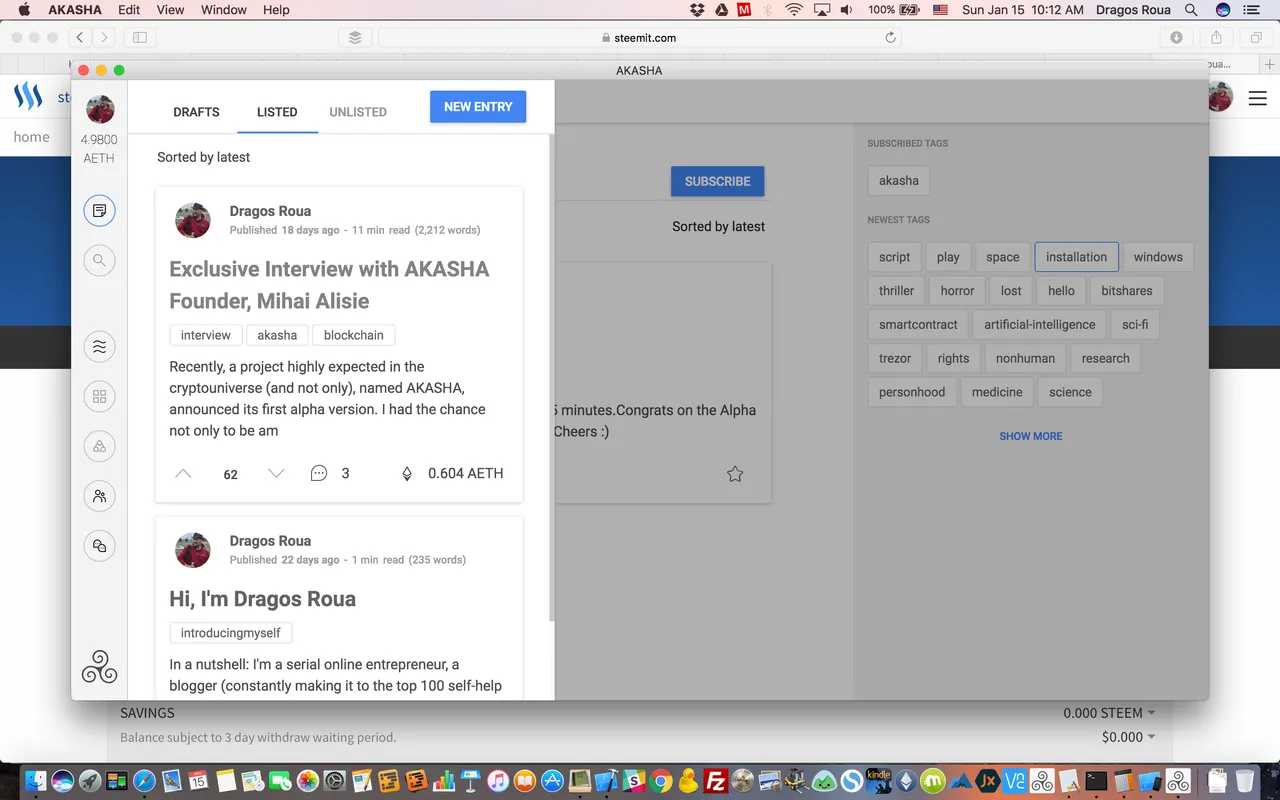Expand the 0.000 STEEM savings dropdown

click(x=1109, y=713)
